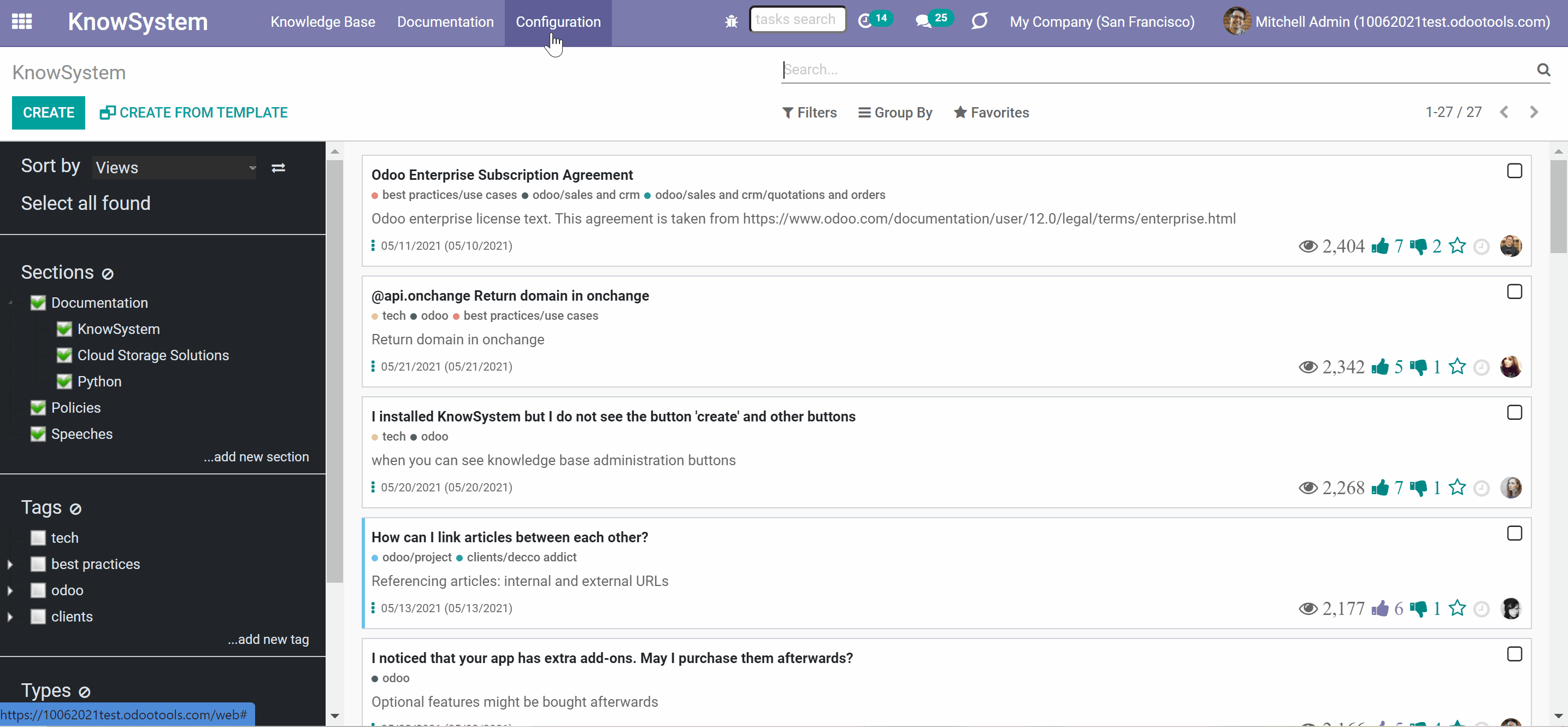
Task: Clear selected Sections with reset icon
Action: click(108, 274)
